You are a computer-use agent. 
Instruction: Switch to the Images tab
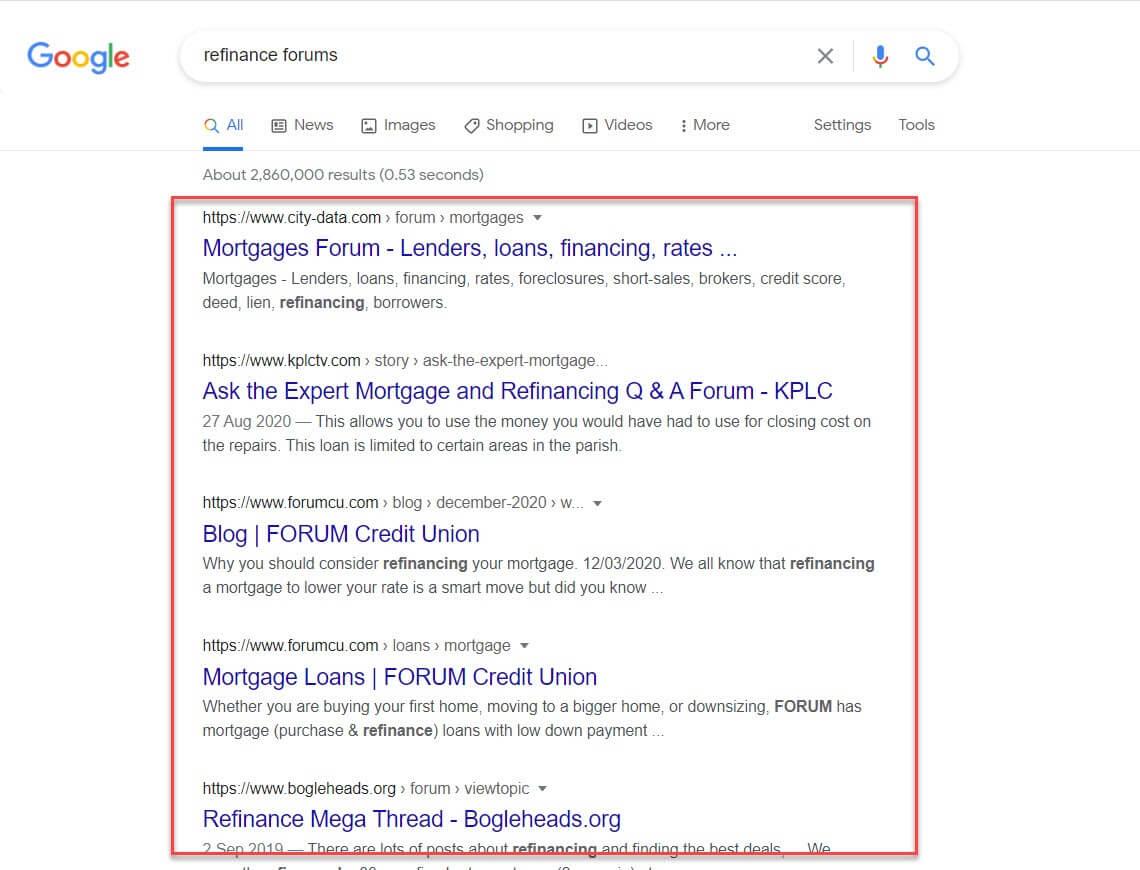coord(398,125)
